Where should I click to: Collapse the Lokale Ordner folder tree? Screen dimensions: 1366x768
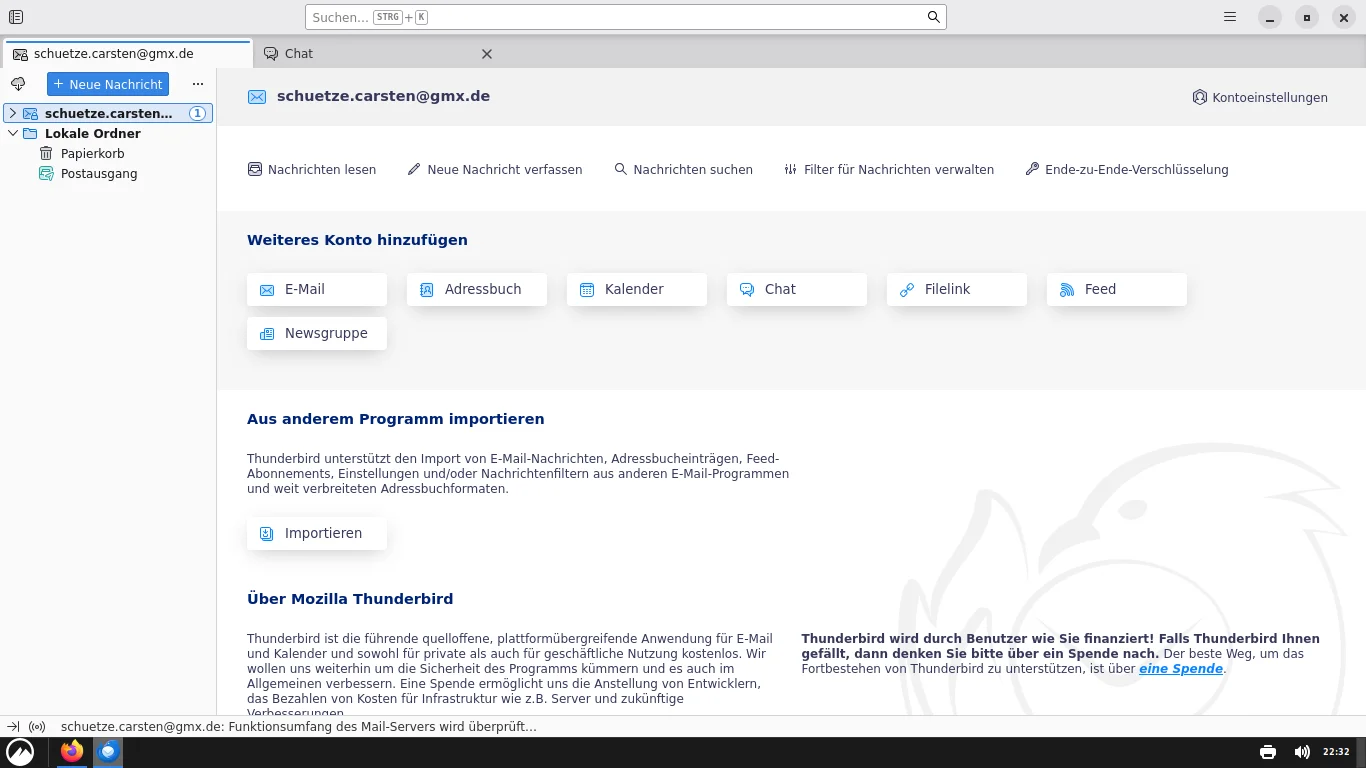(13, 133)
